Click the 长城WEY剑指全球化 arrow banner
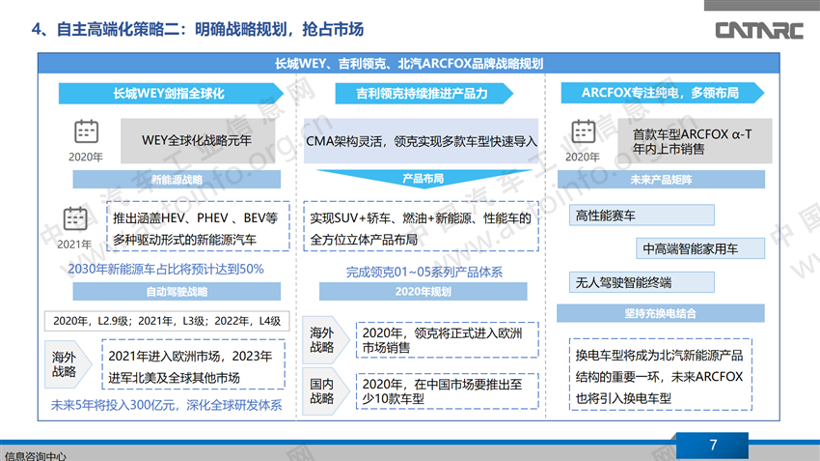The height and width of the screenshot is (461, 820). (171, 94)
